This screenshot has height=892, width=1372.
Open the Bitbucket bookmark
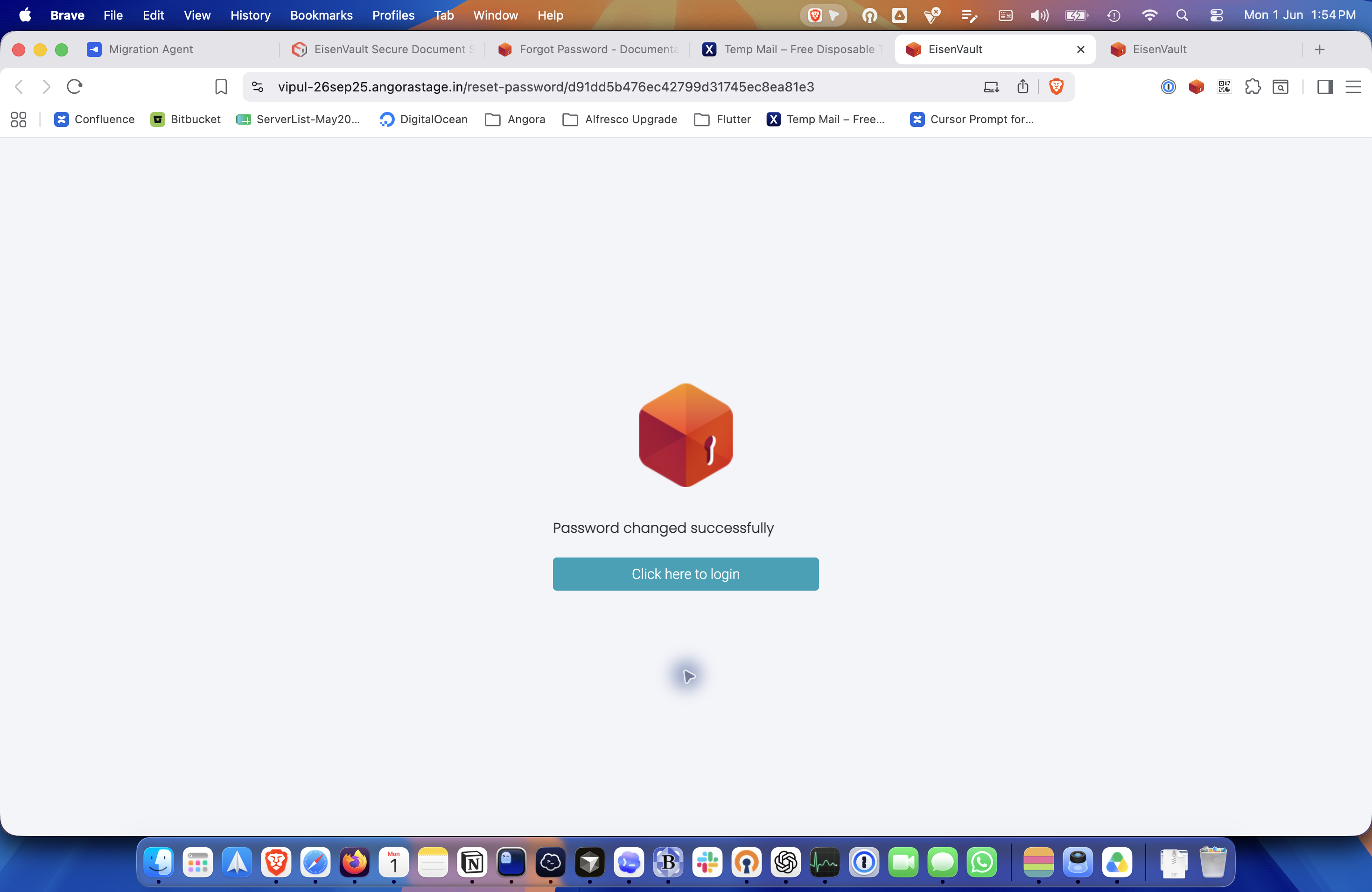(x=186, y=119)
